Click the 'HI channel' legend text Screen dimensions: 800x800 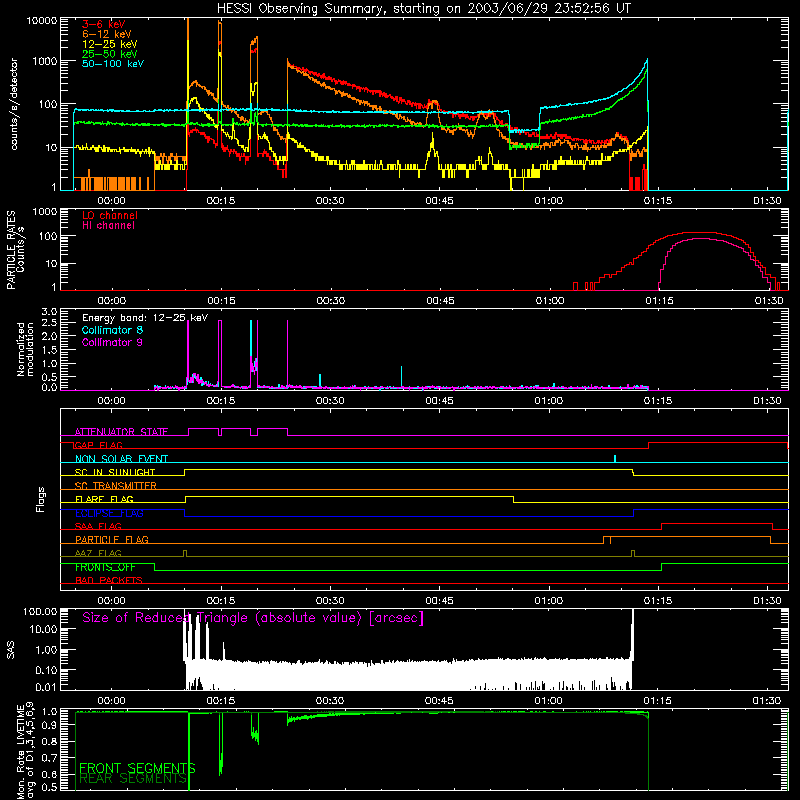[x=109, y=226]
